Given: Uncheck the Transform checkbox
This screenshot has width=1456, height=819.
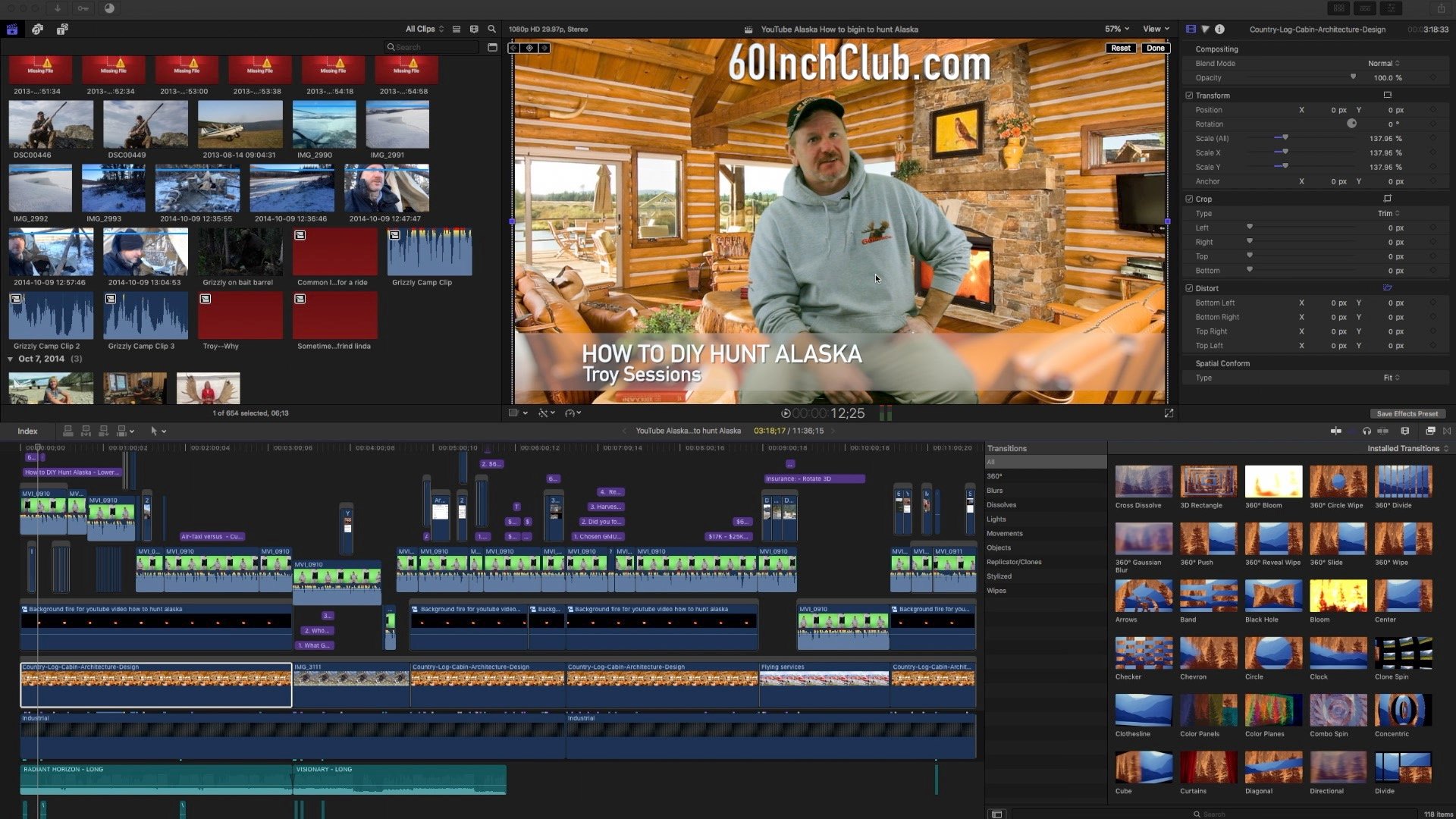Looking at the screenshot, I should 1189,96.
